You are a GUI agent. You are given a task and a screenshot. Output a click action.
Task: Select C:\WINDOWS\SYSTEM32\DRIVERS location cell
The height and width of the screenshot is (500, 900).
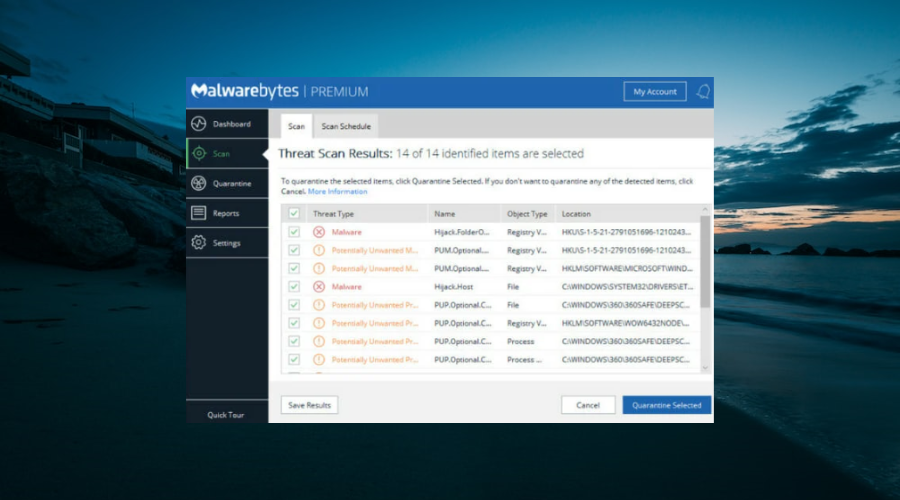coord(627,286)
